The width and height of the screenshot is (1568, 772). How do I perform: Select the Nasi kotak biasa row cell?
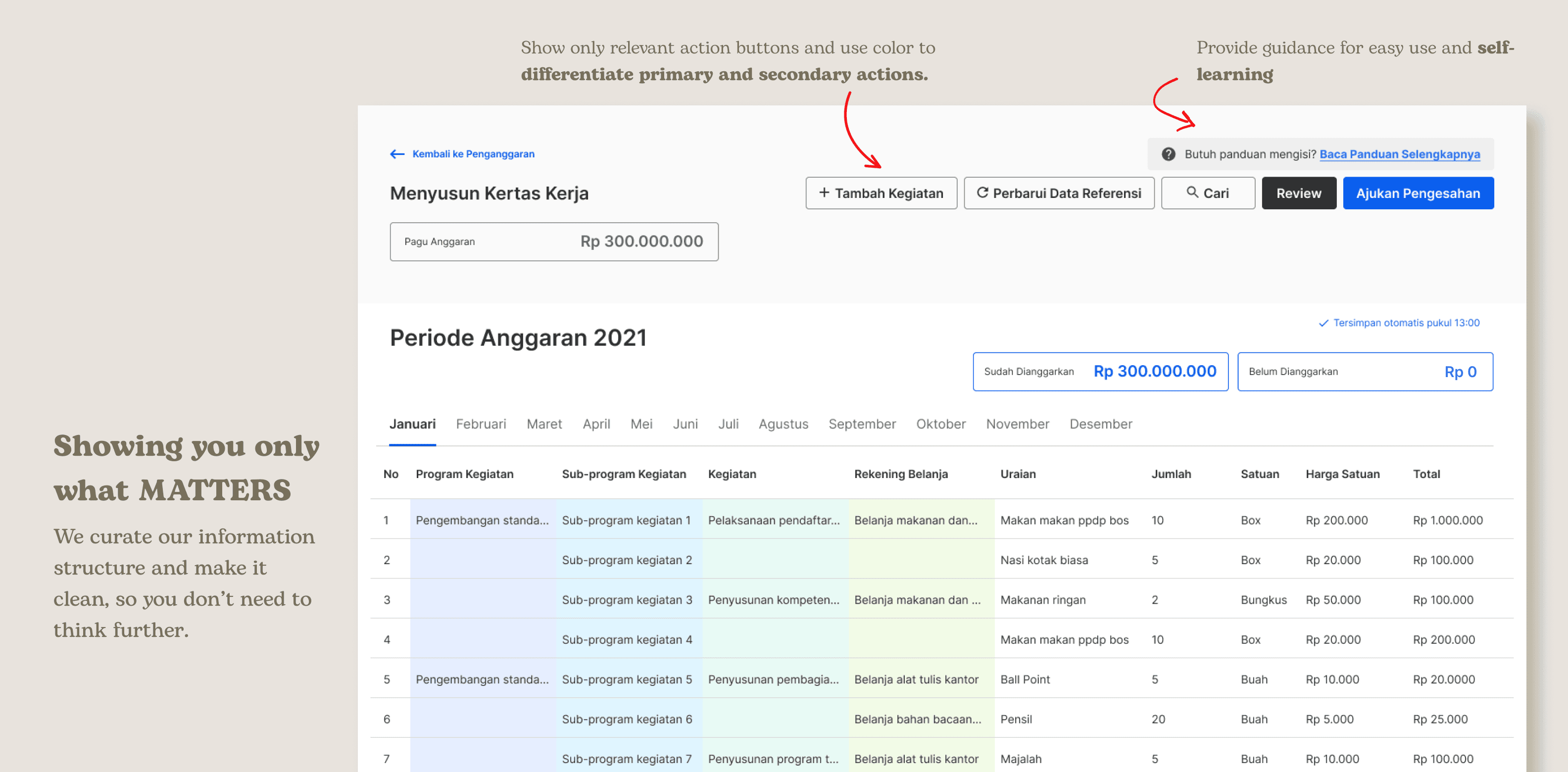click(1043, 560)
